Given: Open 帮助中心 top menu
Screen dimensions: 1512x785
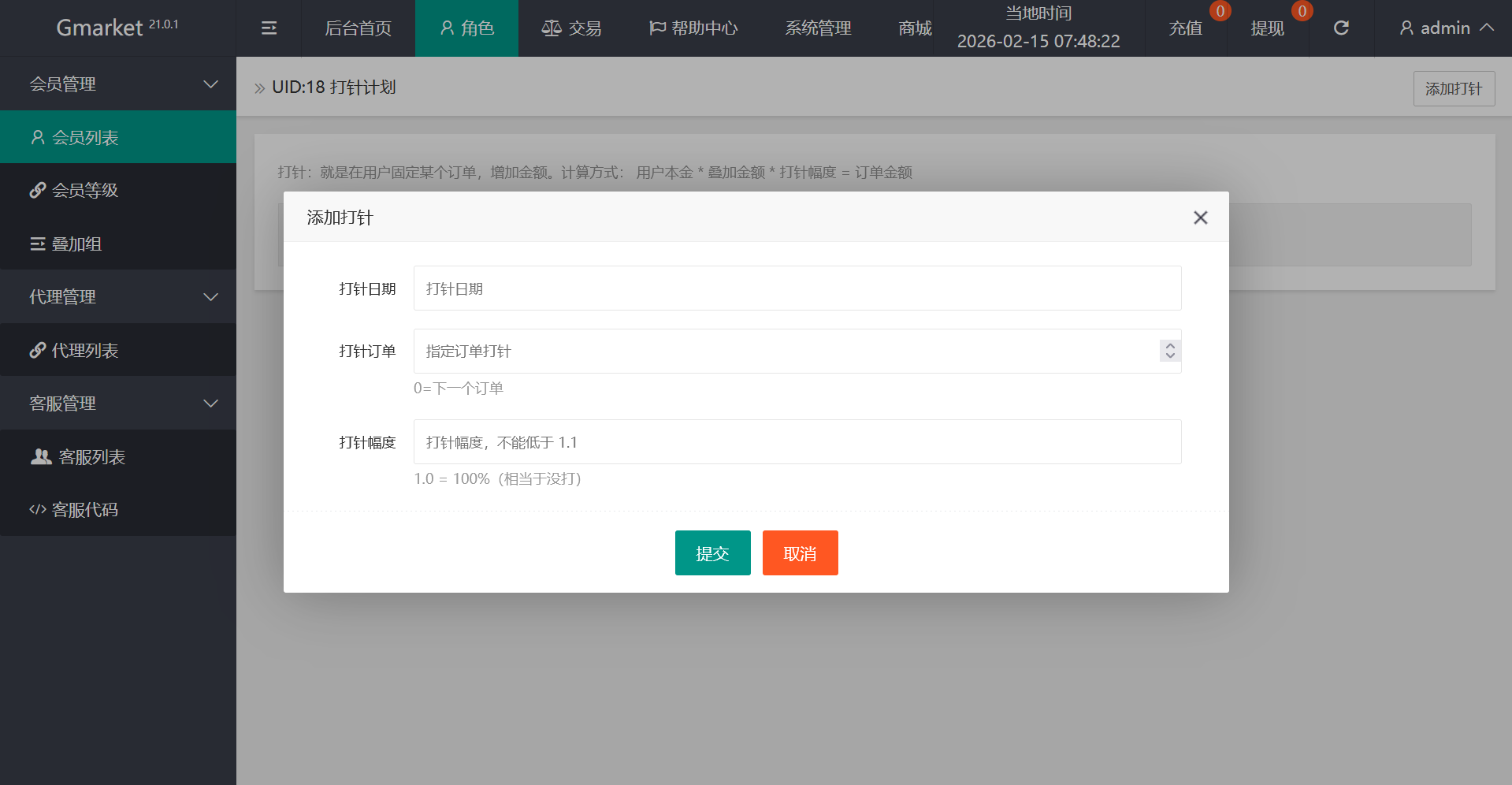Looking at the screenshot, I should [693, 28].
